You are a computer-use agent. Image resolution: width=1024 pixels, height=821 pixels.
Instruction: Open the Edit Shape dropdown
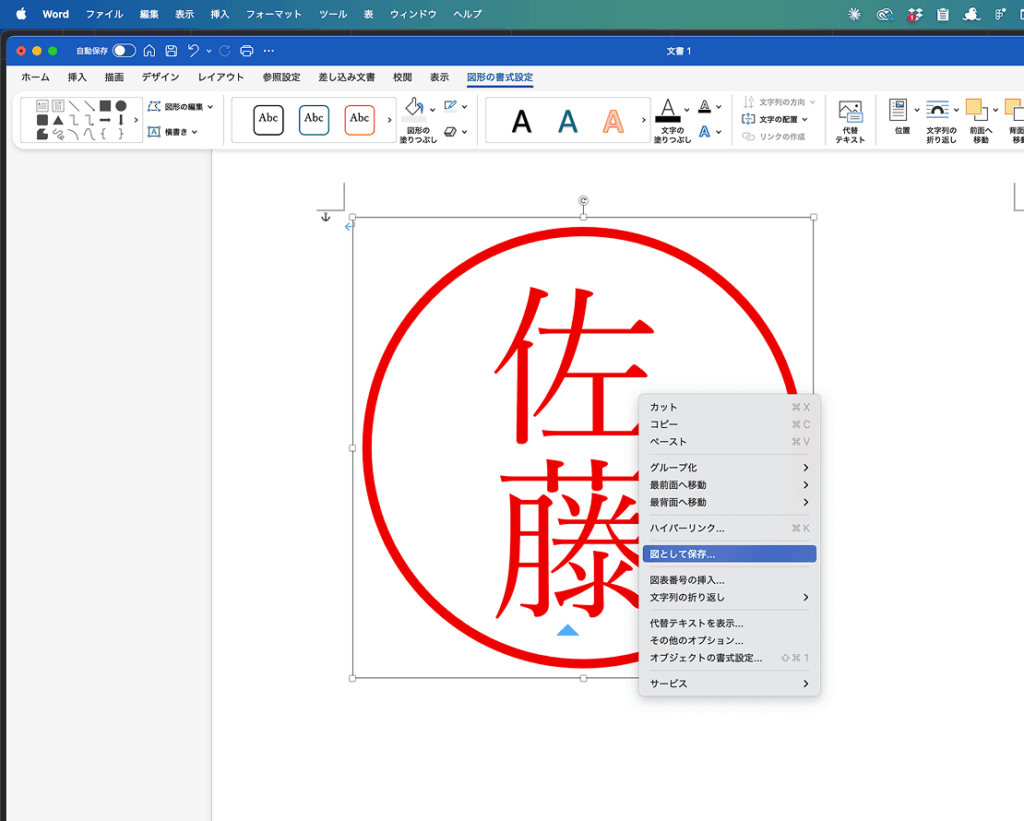181,106
